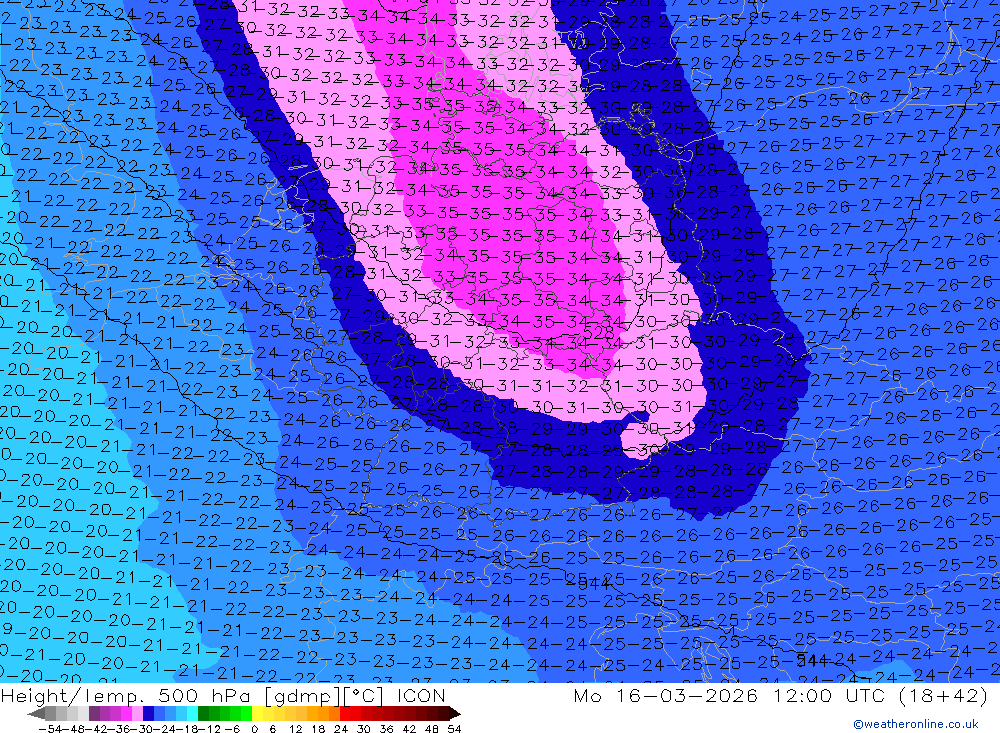Image resolution: width=1000 pixels, height=733 pixels.
Task: Click the 528 height contour label on the map
Action: [x=598, y=333]
